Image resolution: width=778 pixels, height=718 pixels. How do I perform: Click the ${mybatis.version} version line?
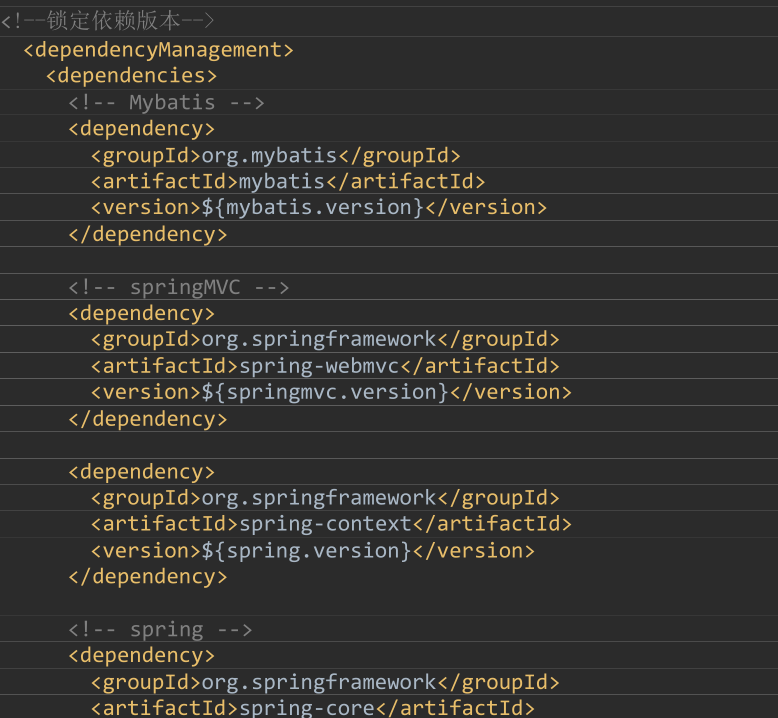click(x=319, y=207)
